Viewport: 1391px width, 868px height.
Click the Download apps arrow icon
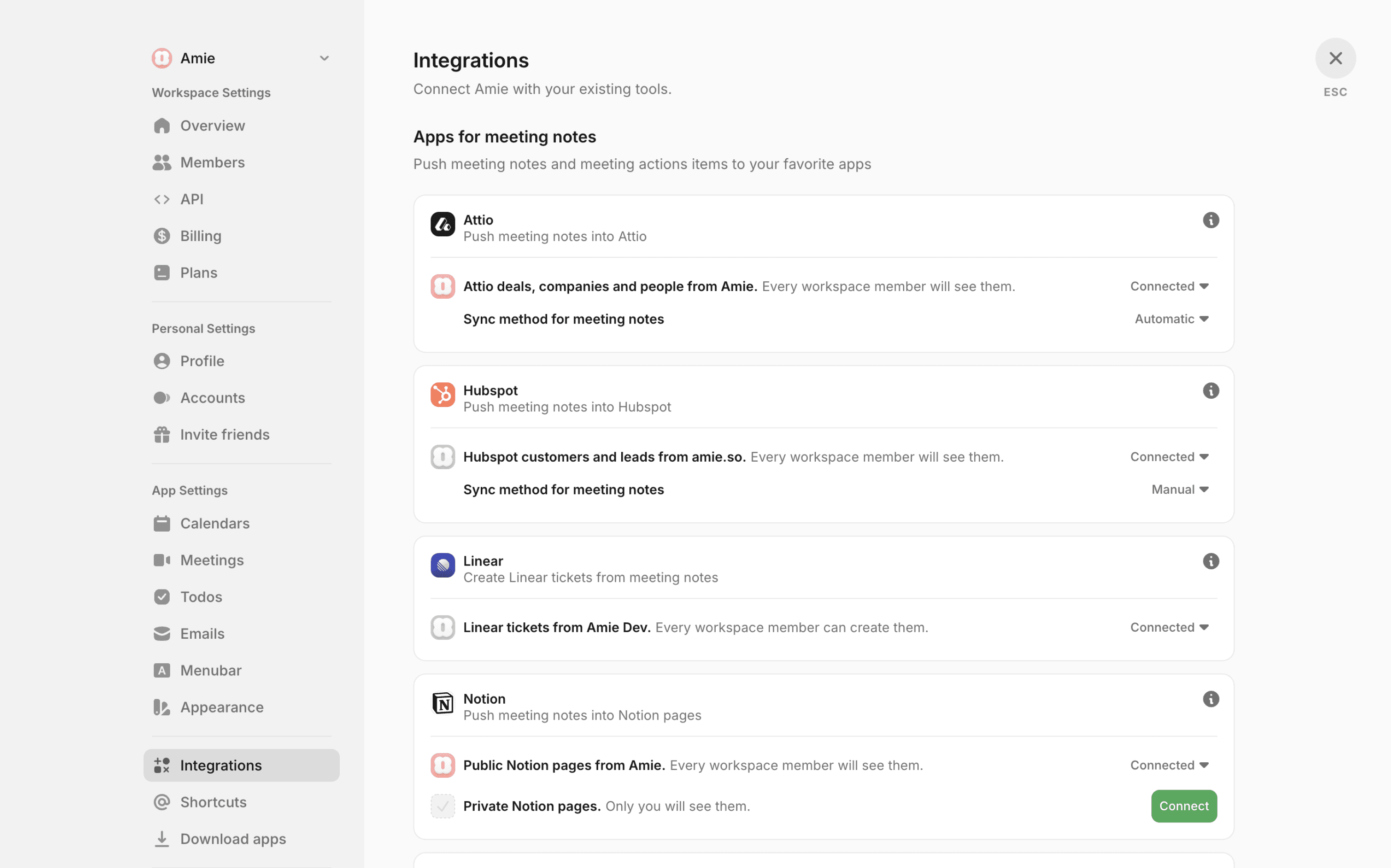click(161, 838)
